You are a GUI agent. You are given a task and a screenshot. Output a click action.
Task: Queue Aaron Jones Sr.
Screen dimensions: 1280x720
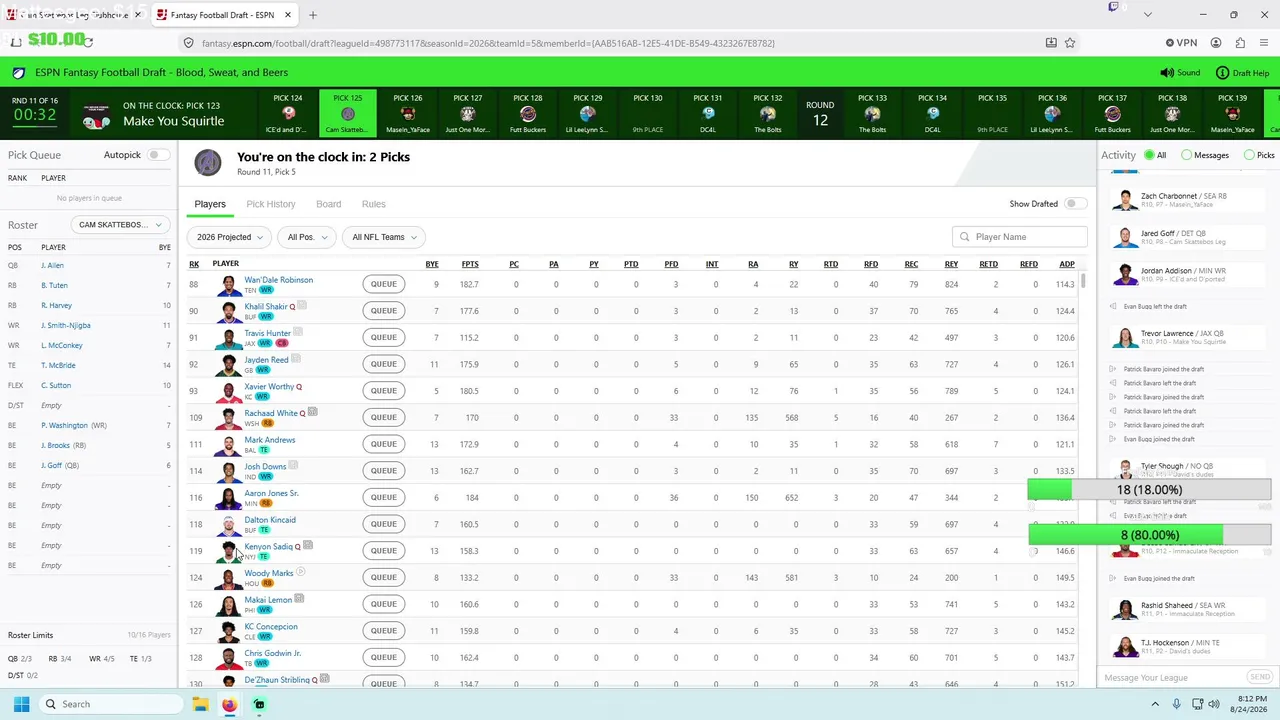point(384,497)
